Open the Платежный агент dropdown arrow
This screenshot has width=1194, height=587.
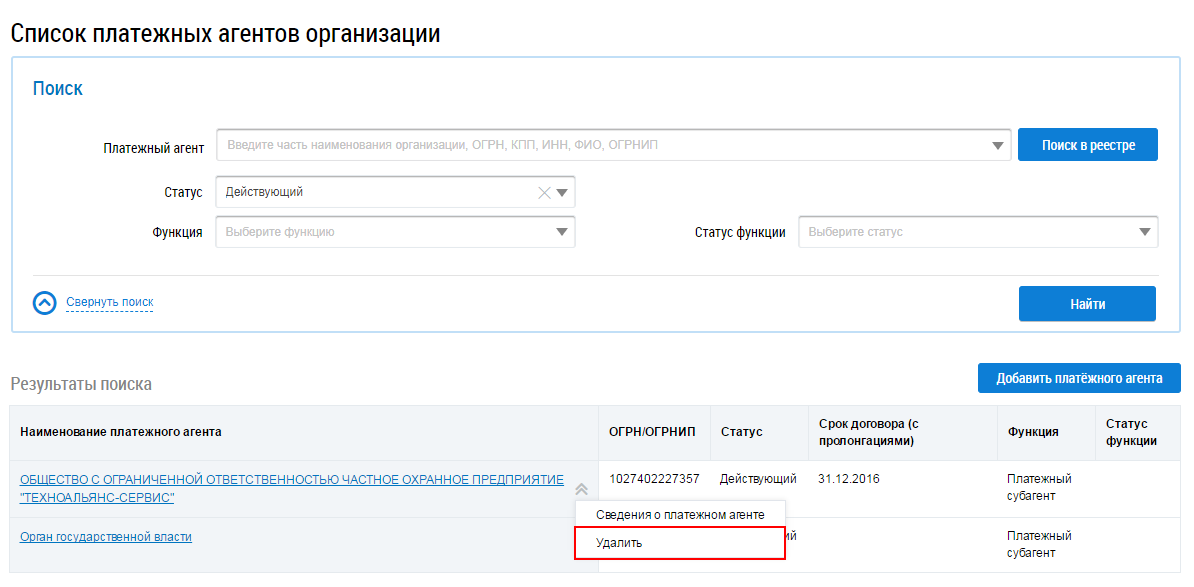[997, 146]
